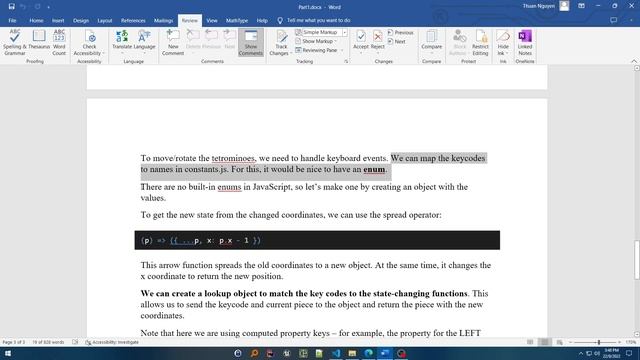Switch to the MathType tab
The width and height of the screenshot is (640, 360).
[x=237, y=20]
